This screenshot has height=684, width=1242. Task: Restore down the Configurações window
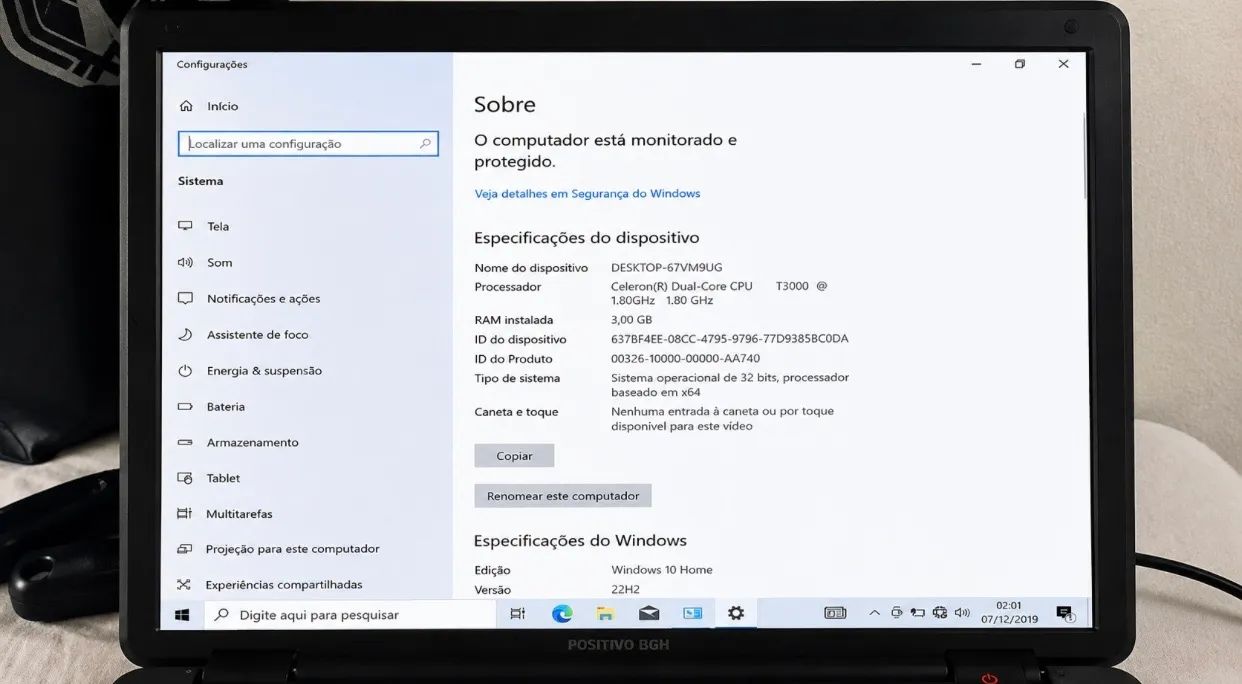(1019, 64)
